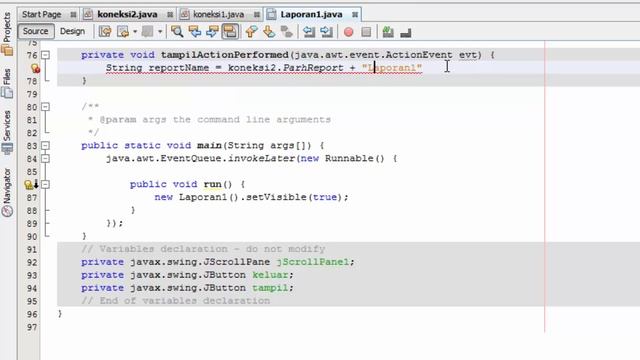Click on new Runnable() text
Viewport: 640px width, 360px height.
pyautogui.click(x=342, y=158)
